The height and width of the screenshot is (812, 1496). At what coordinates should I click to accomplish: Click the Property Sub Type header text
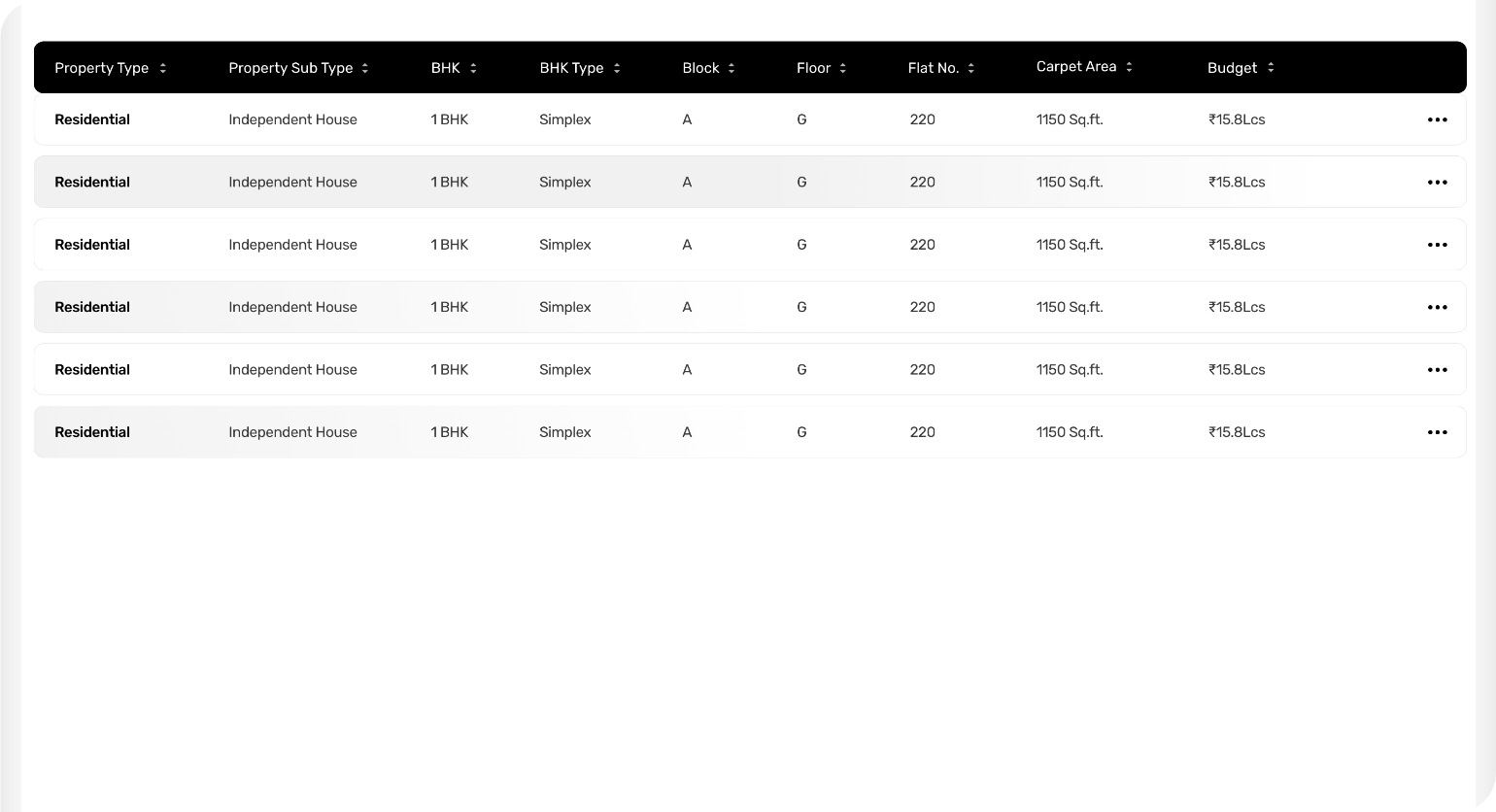pyautogui.click(x=290, y=68)
